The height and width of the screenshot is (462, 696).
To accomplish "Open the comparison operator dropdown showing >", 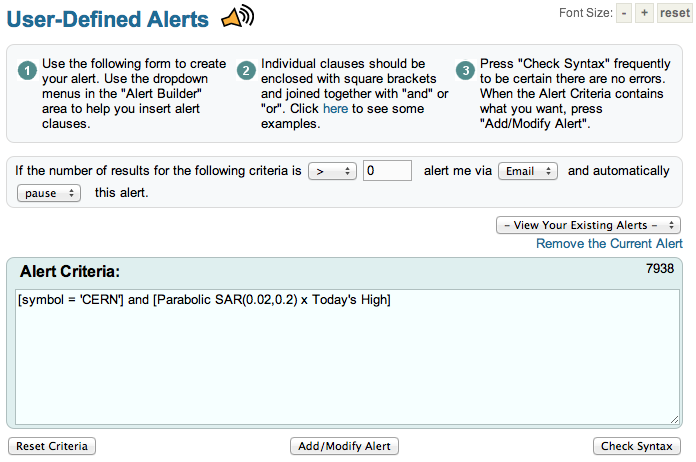I will tap(332, 171).
